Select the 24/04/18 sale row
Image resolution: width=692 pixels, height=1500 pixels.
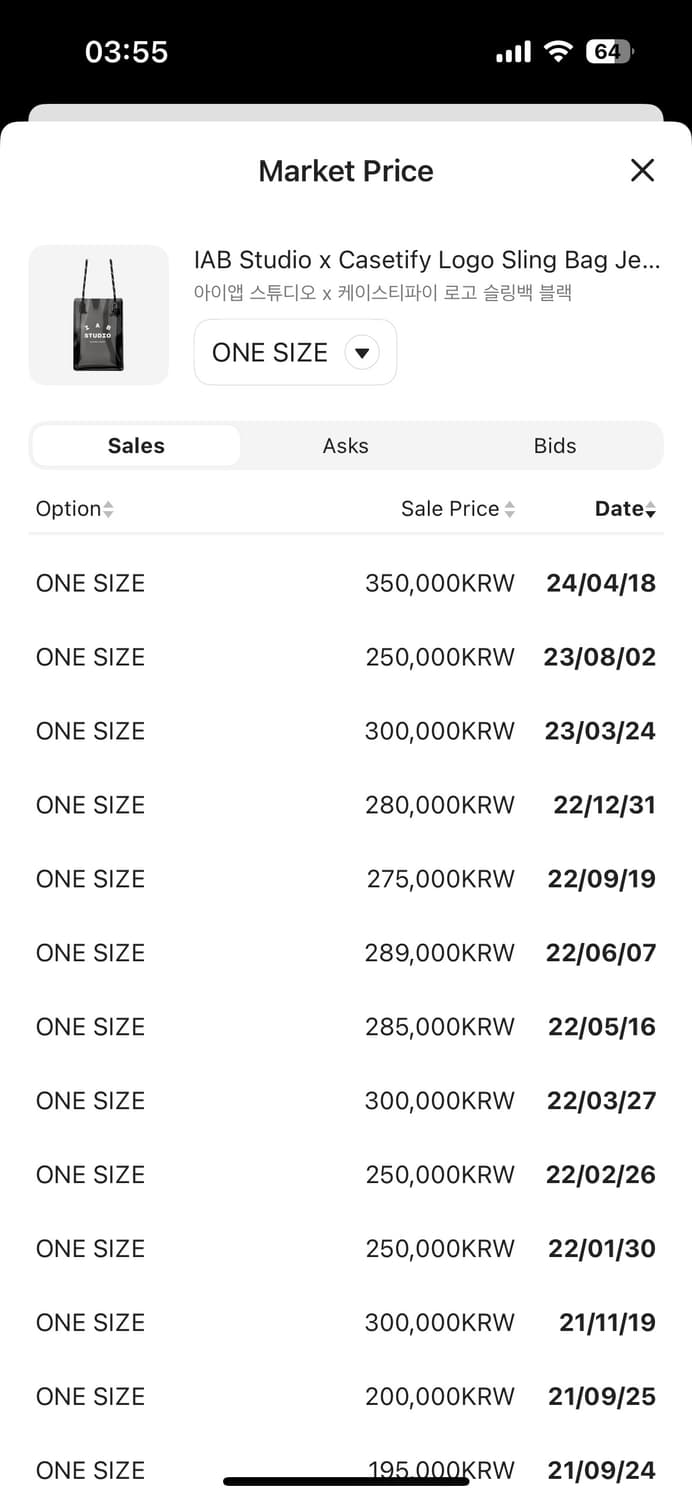pos(346,583)
